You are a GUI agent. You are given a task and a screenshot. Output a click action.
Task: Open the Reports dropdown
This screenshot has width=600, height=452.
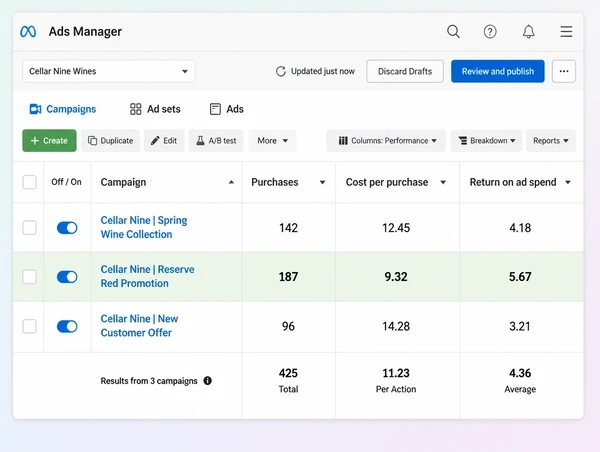coord(551,141)
